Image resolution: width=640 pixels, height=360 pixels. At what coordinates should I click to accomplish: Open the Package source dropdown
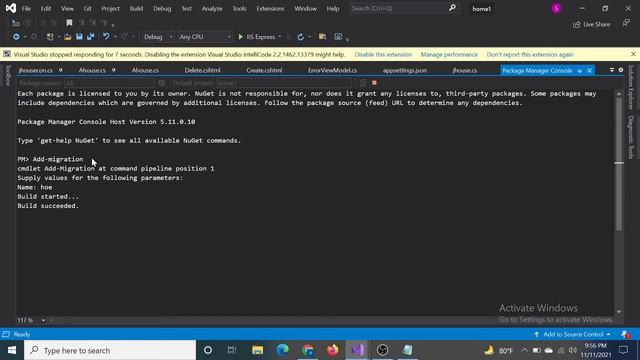109,83
